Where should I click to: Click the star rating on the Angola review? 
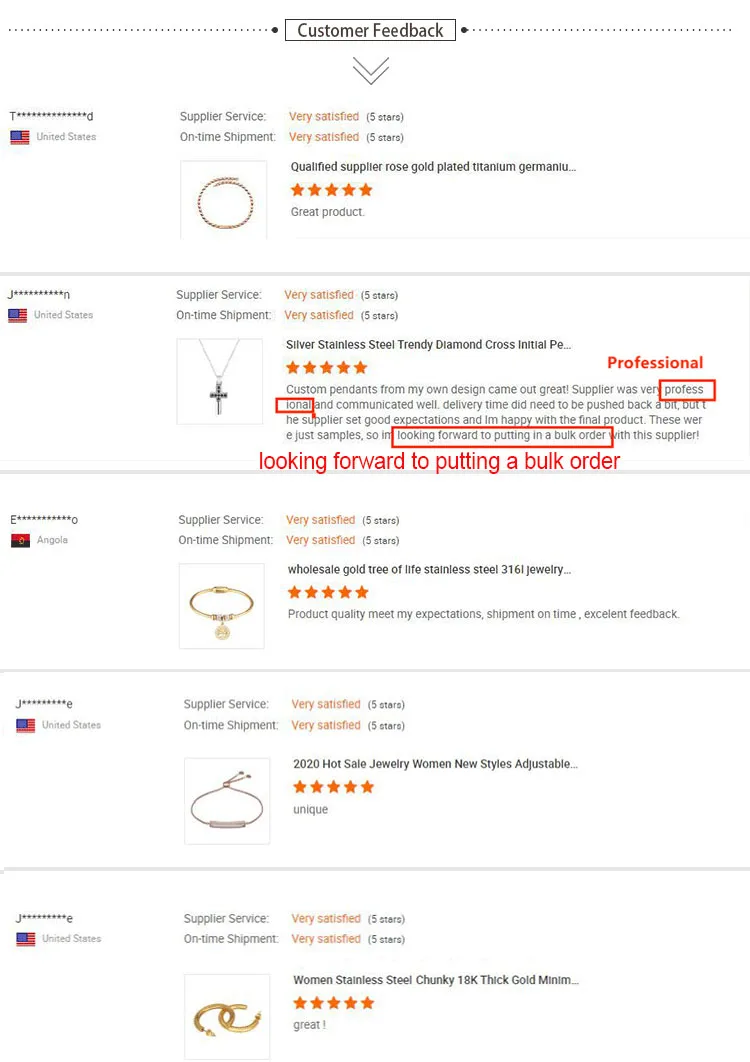tap(329, 592)
